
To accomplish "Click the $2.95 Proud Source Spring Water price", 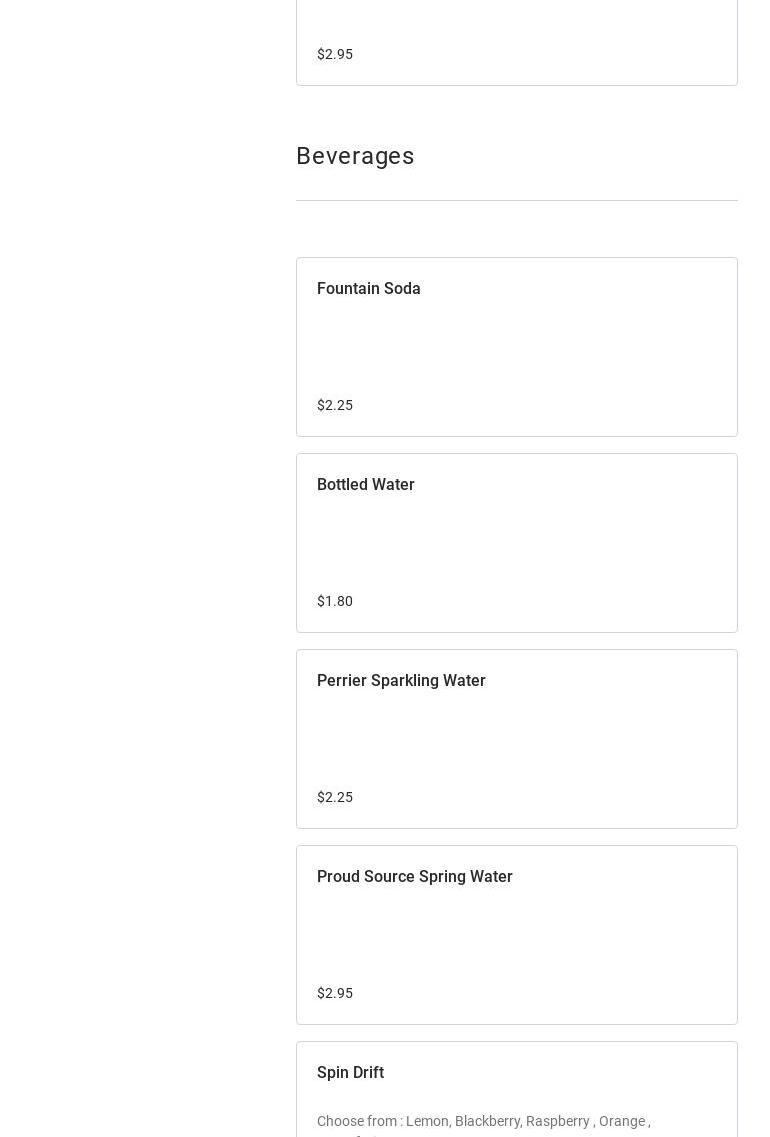I will point(335,993).
